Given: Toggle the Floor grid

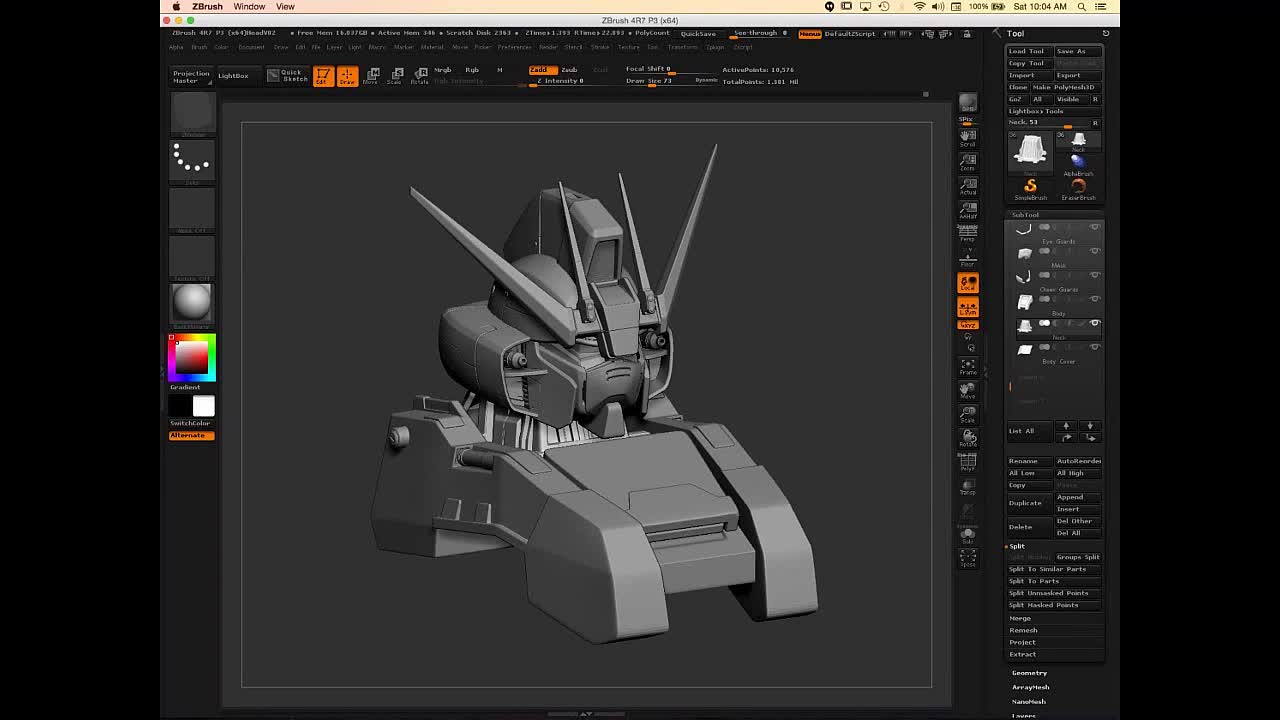Looking at the screenshot, I should tap(967, 259).
